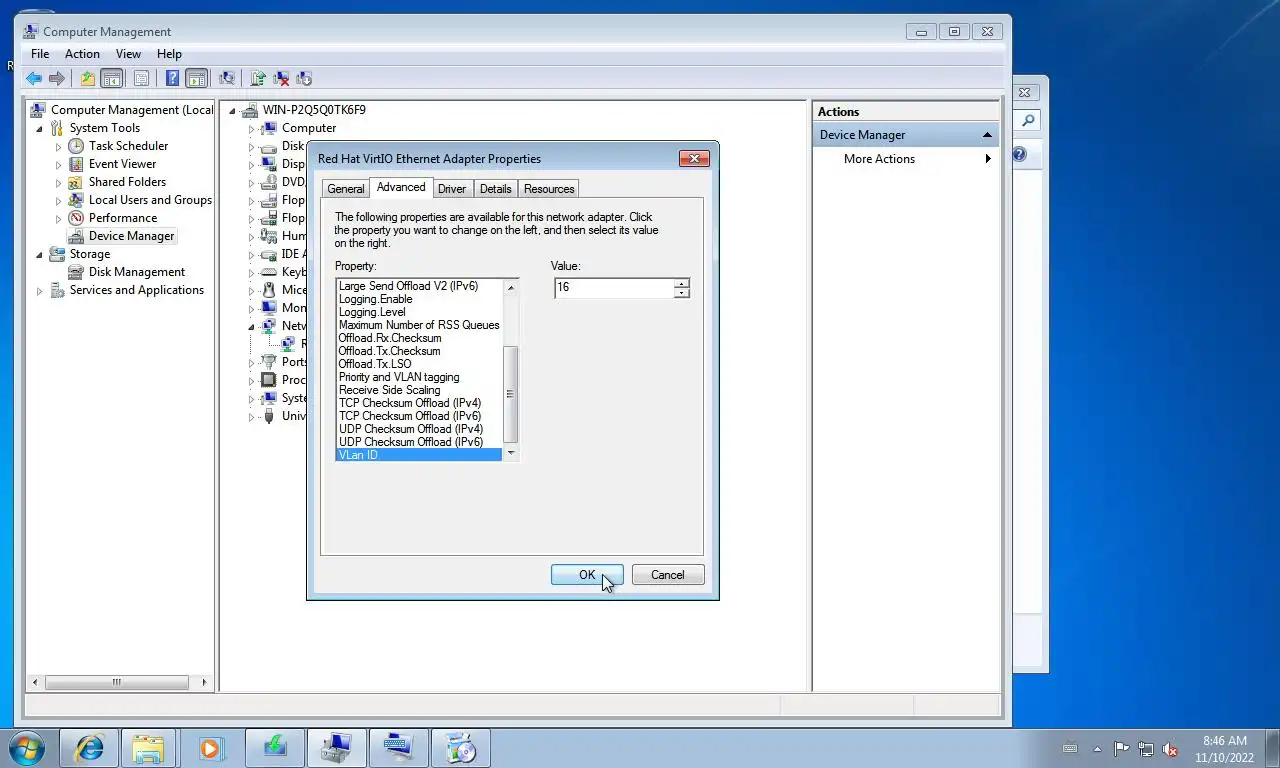Open Windows Media Player taskbar icon

coord(209,747)
